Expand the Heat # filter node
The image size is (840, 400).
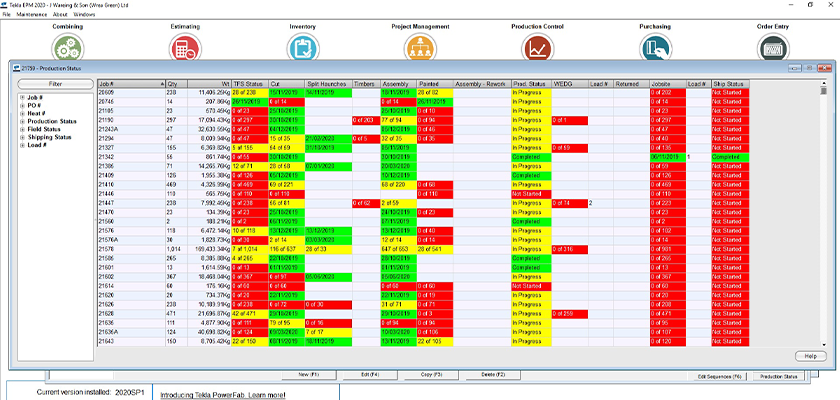tap(21, 113)
